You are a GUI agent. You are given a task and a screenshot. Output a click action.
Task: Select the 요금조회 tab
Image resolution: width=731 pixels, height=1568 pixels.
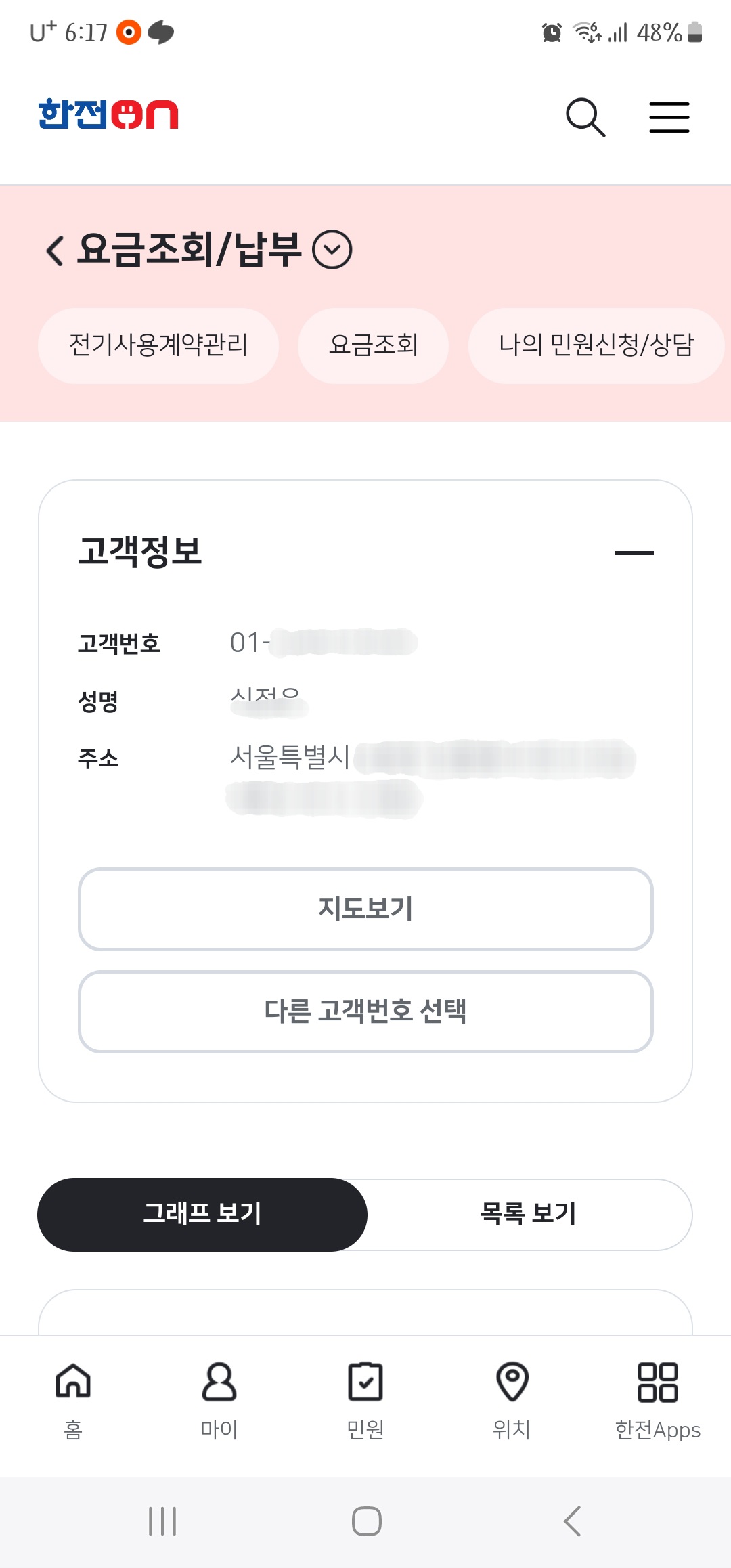(x=373, y=345)
